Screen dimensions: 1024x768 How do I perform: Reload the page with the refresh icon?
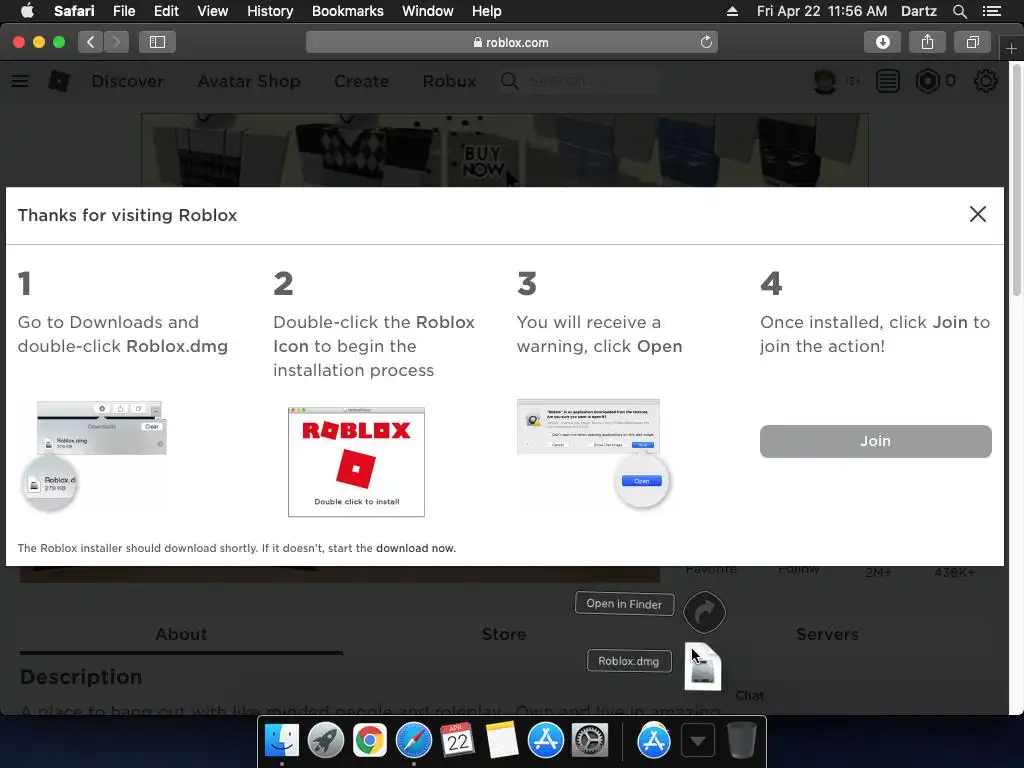click(x=706, y=42)
